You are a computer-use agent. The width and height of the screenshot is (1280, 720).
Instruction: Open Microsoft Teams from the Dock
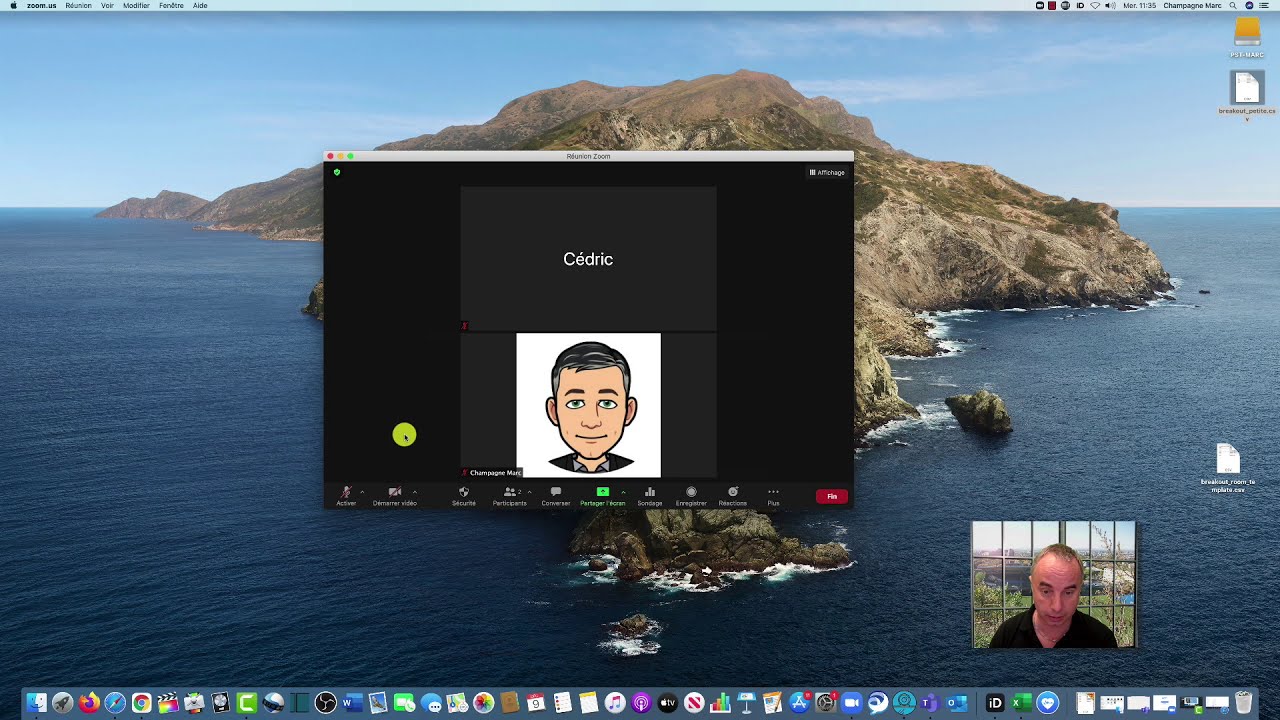click(x=929, y=703)
